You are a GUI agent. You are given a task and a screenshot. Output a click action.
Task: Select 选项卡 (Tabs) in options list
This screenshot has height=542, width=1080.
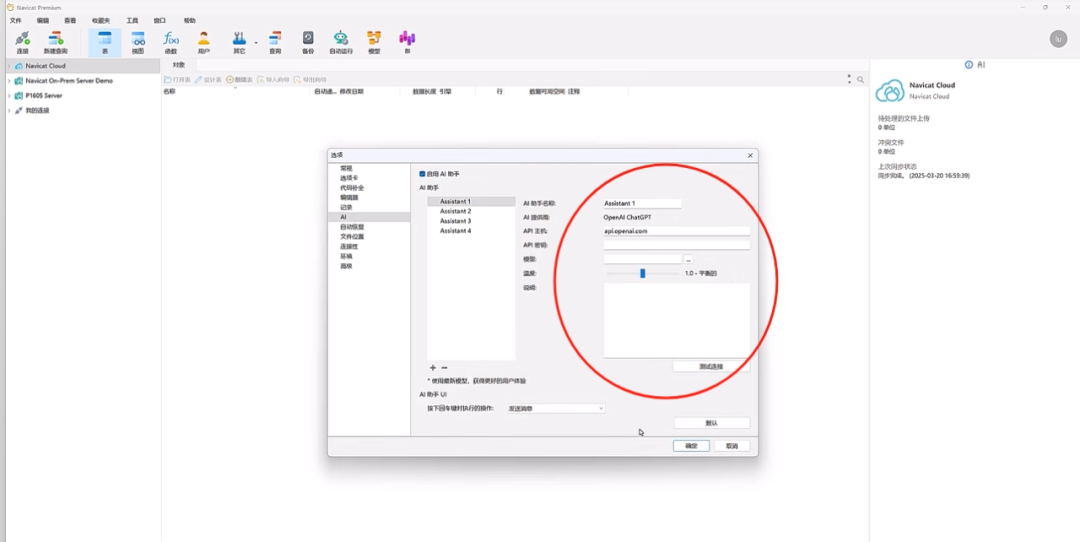point(349,178)
